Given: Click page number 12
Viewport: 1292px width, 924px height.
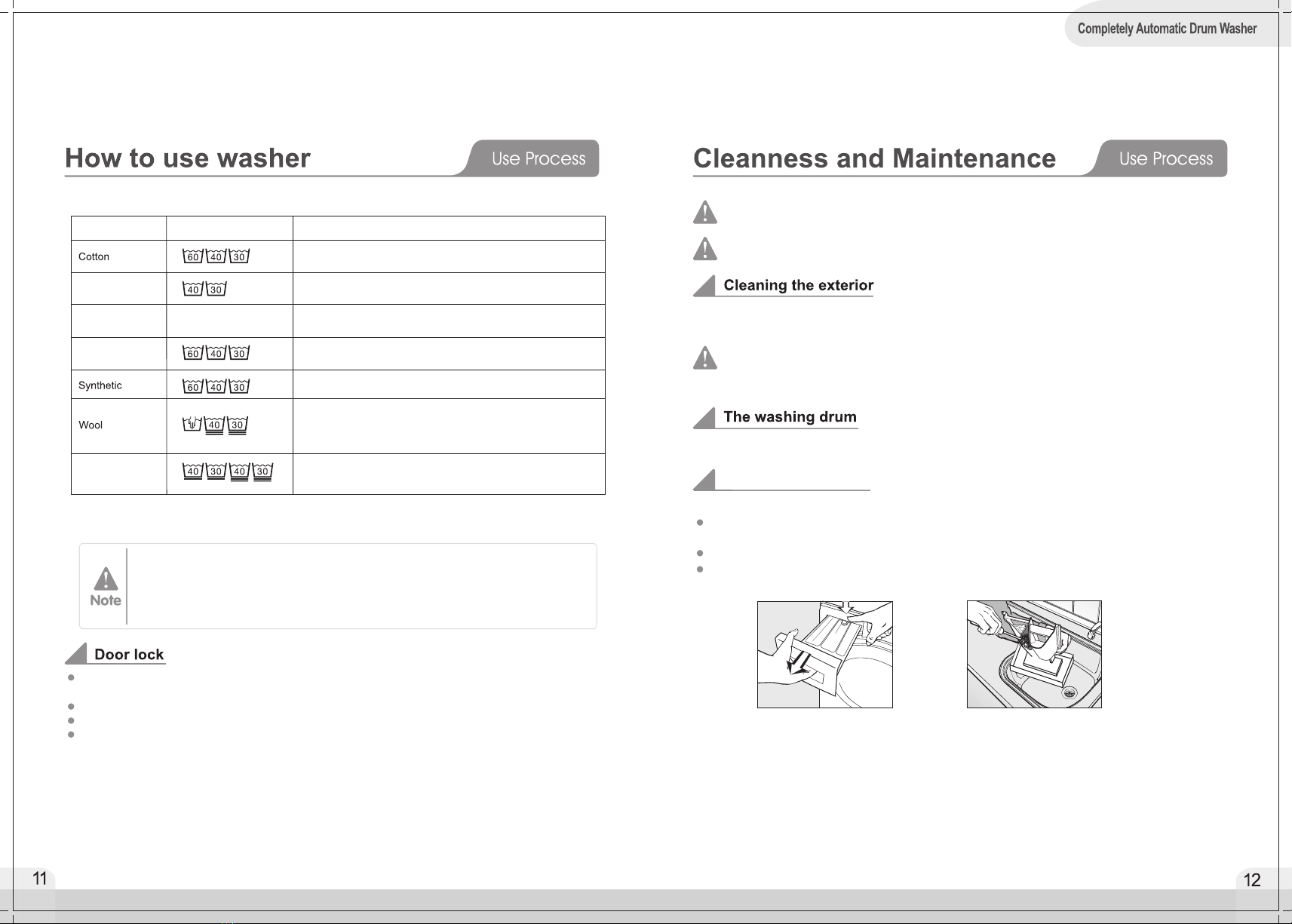Looking at the screenshot, I should tap(1252, 879).
